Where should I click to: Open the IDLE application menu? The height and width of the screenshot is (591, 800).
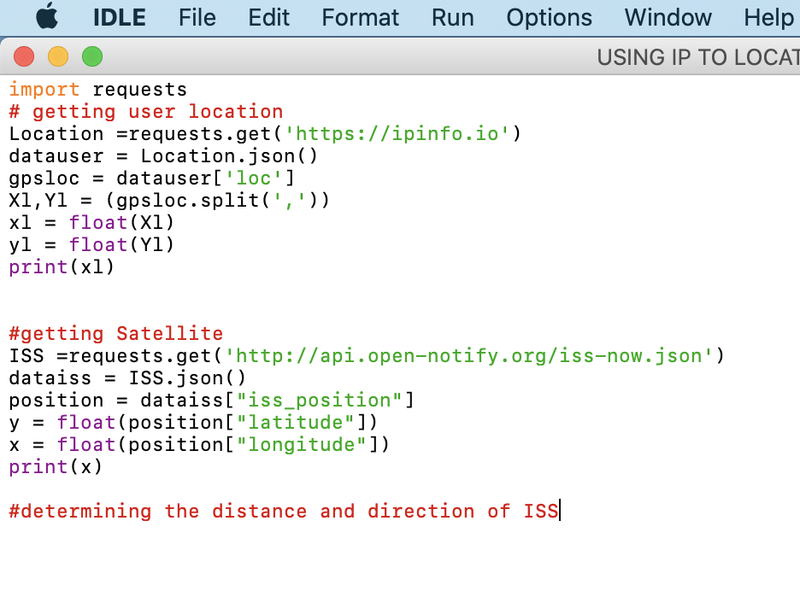click(119, 17)
